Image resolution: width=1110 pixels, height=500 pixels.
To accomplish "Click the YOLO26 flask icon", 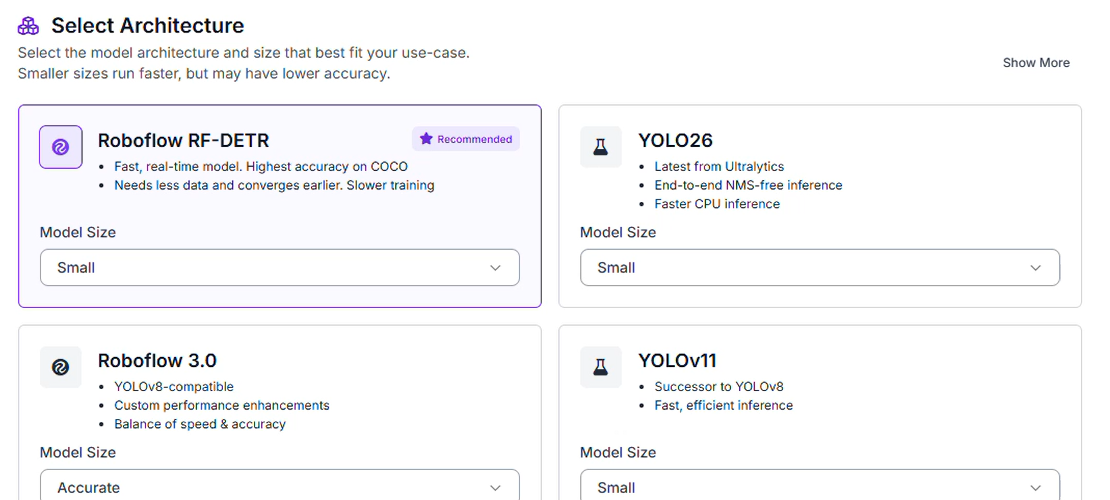I will click(600, 147).
